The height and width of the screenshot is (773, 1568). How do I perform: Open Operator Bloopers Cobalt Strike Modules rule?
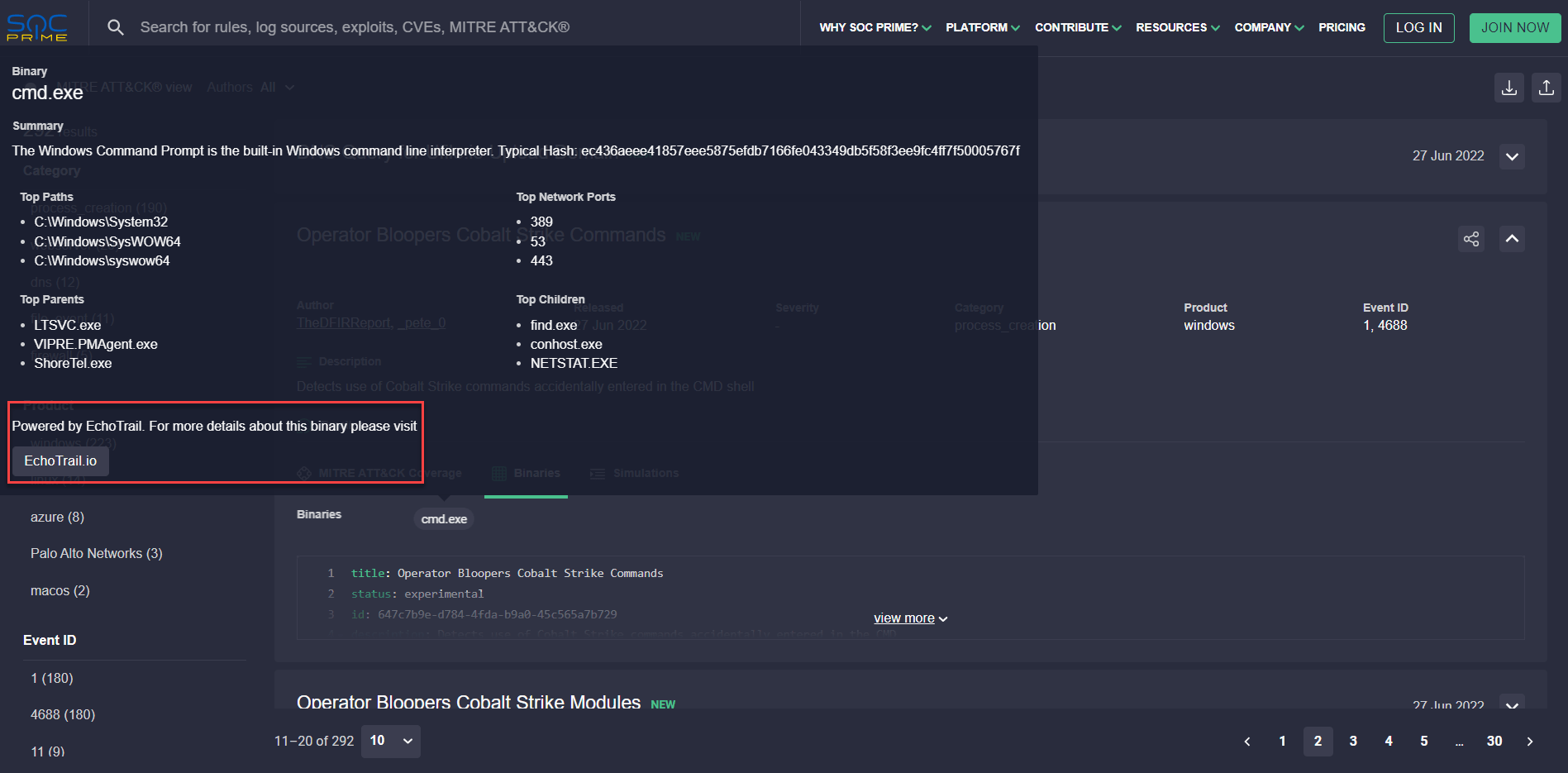coord(469,702)
